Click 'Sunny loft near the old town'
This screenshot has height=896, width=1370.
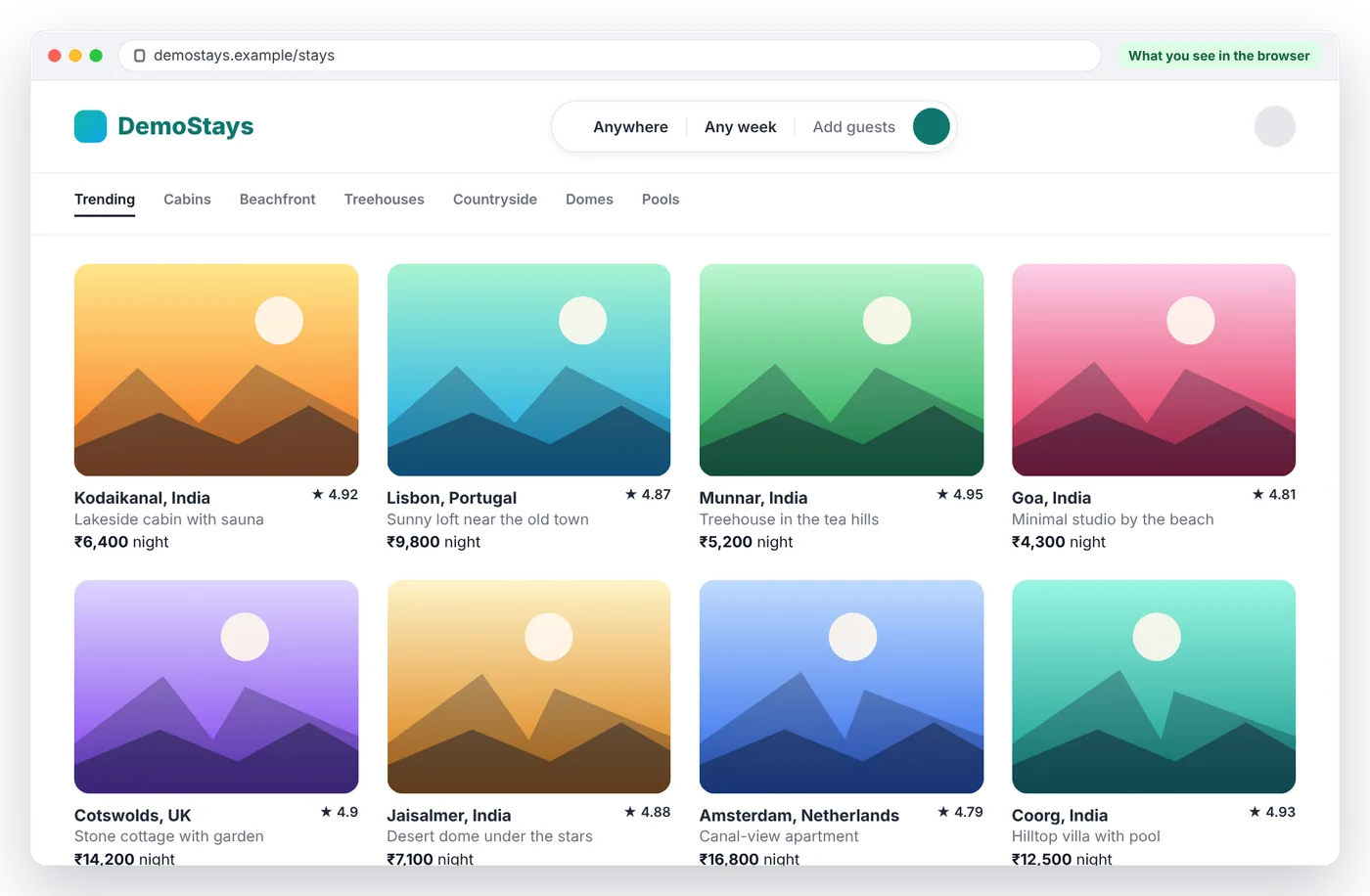point(487,519)
